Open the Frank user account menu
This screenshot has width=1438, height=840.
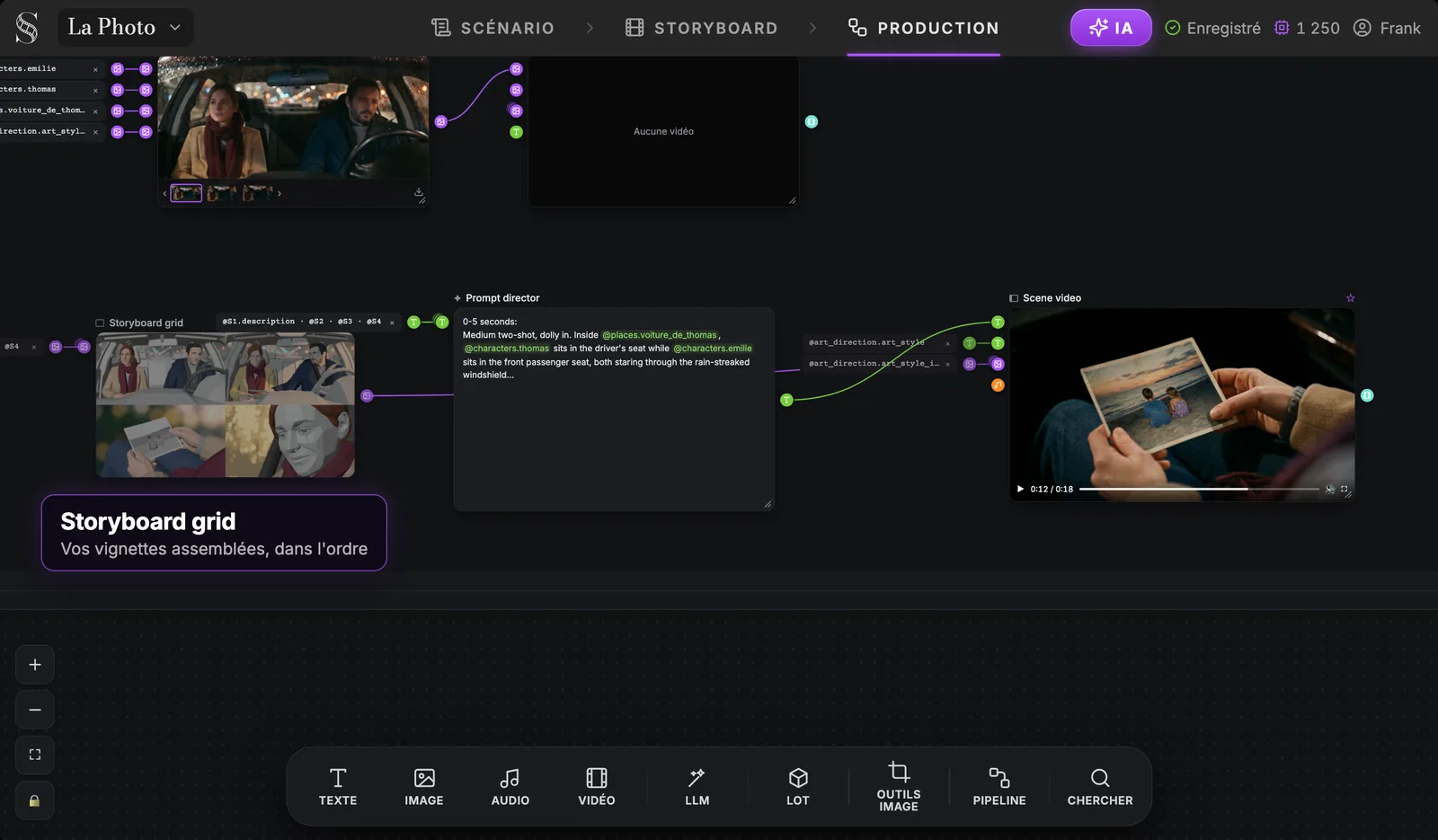click(x=1387, y=28)
